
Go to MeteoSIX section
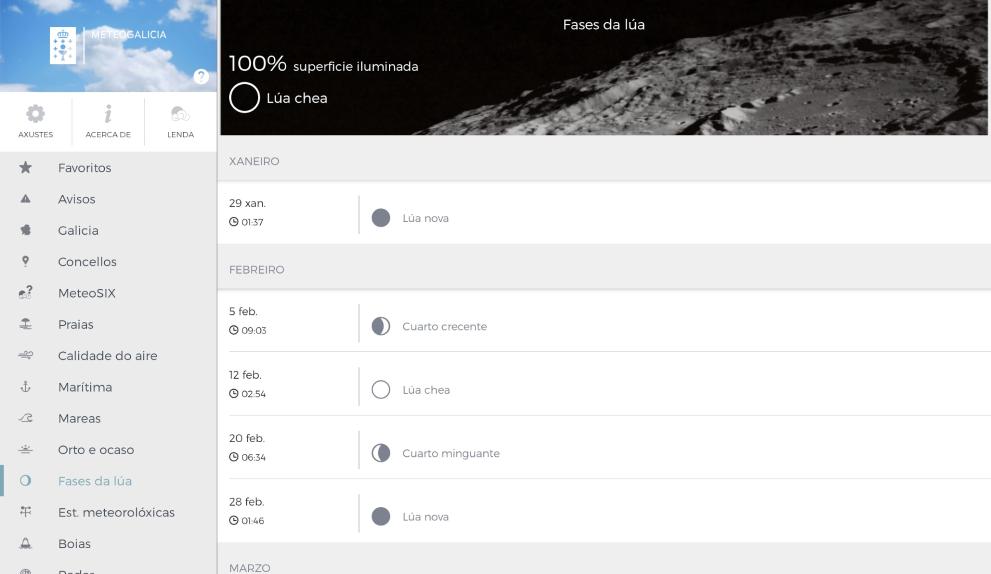tap(86, 293)
